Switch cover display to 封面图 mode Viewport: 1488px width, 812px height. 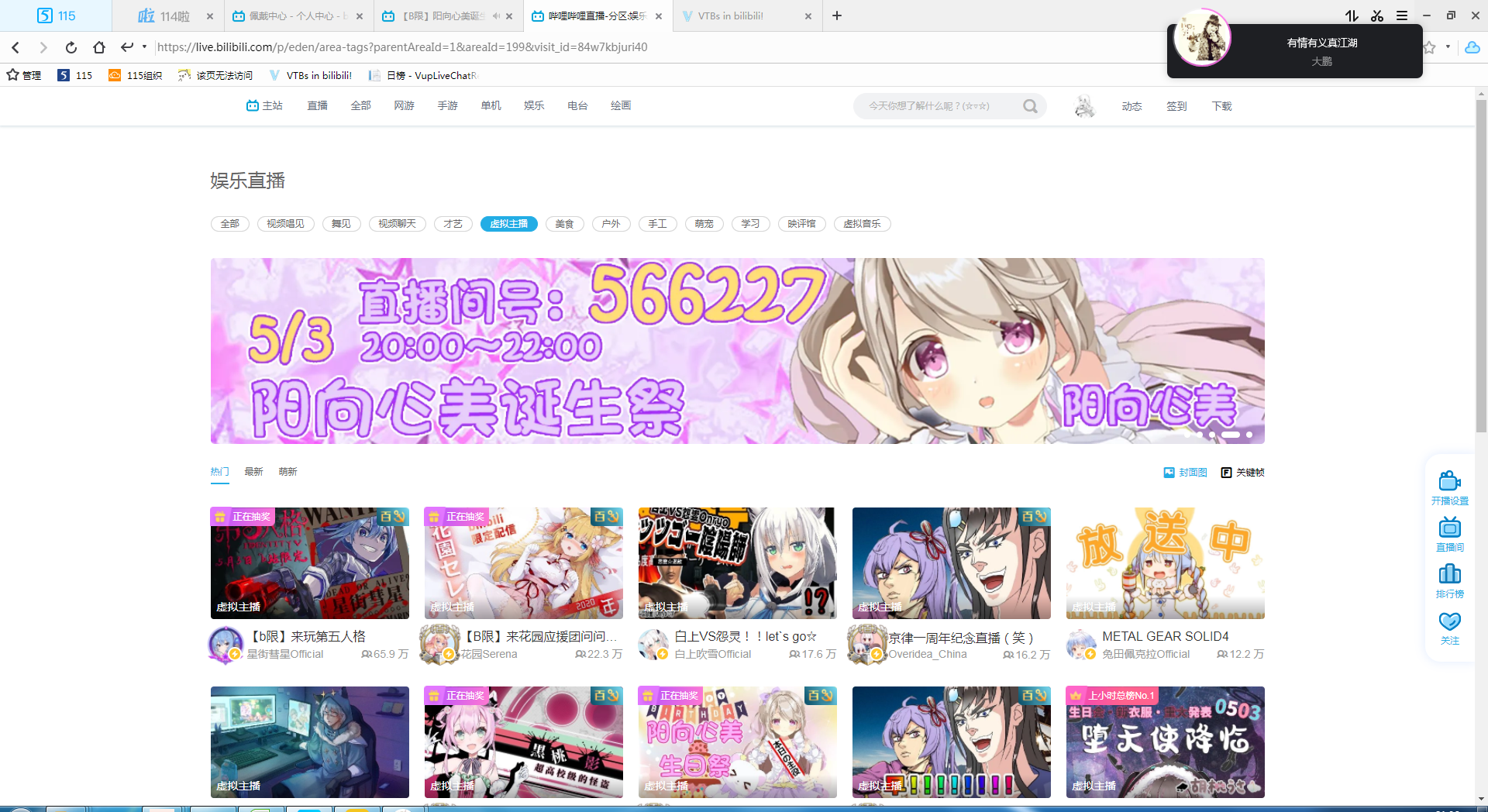click(x=1185, y=473)
